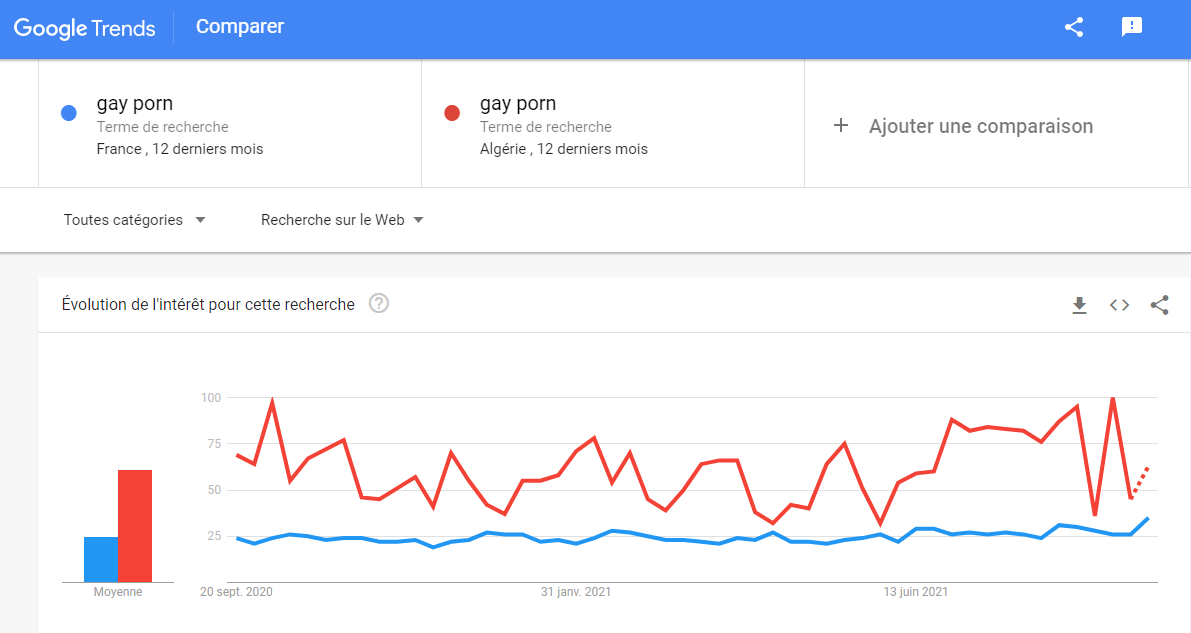Click the share icon in blue header

point(1074,27)
